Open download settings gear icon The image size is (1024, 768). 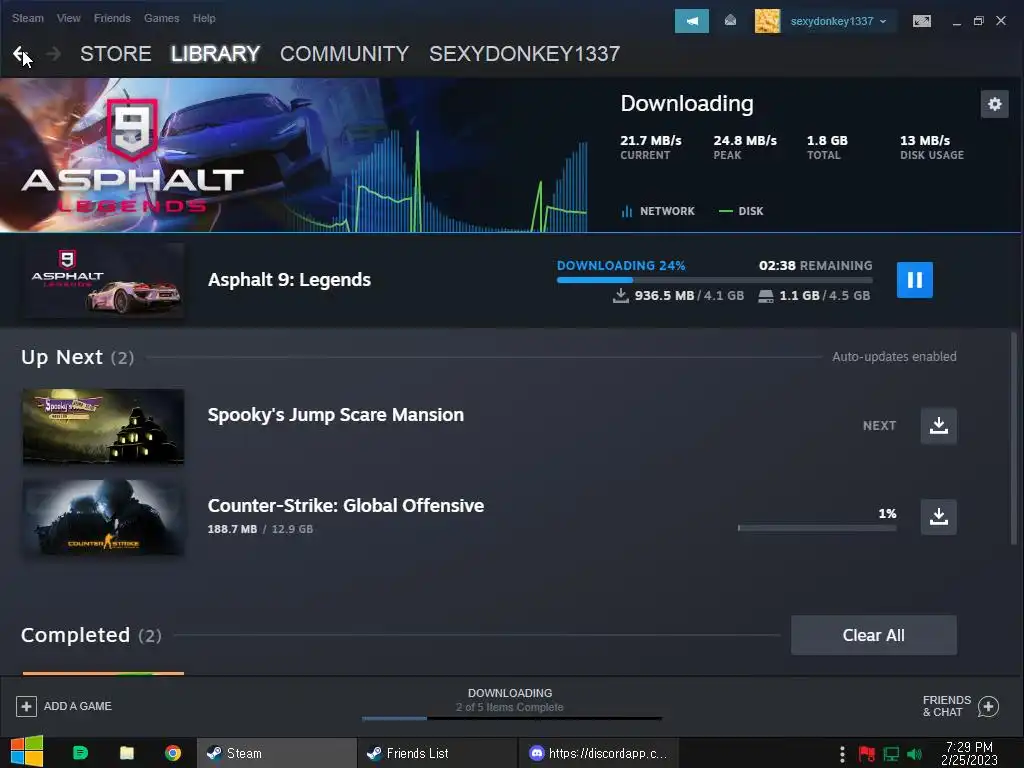(995, 104)
